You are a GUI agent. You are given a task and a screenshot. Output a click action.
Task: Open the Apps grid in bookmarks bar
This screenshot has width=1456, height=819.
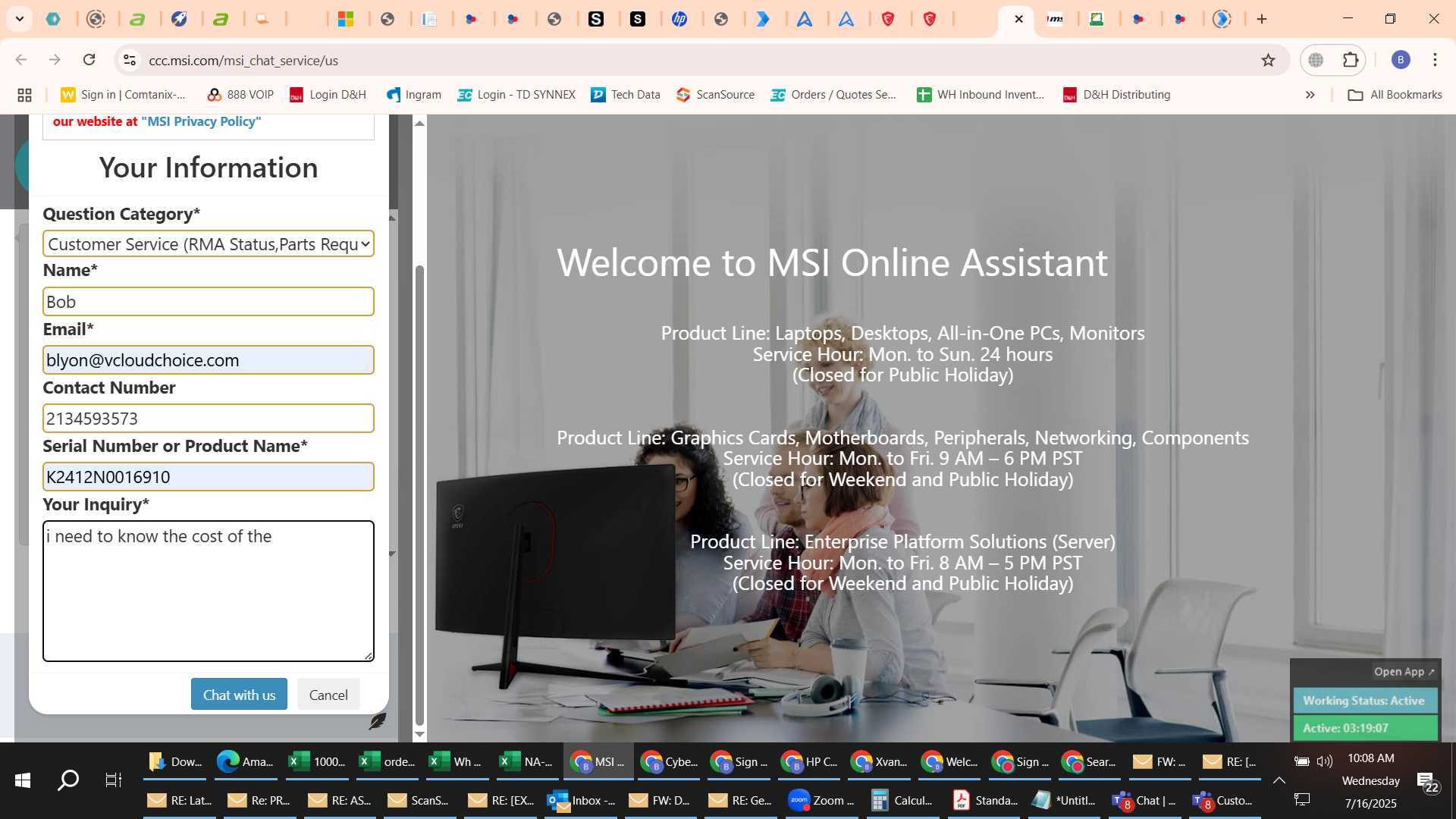coord(24,95)
